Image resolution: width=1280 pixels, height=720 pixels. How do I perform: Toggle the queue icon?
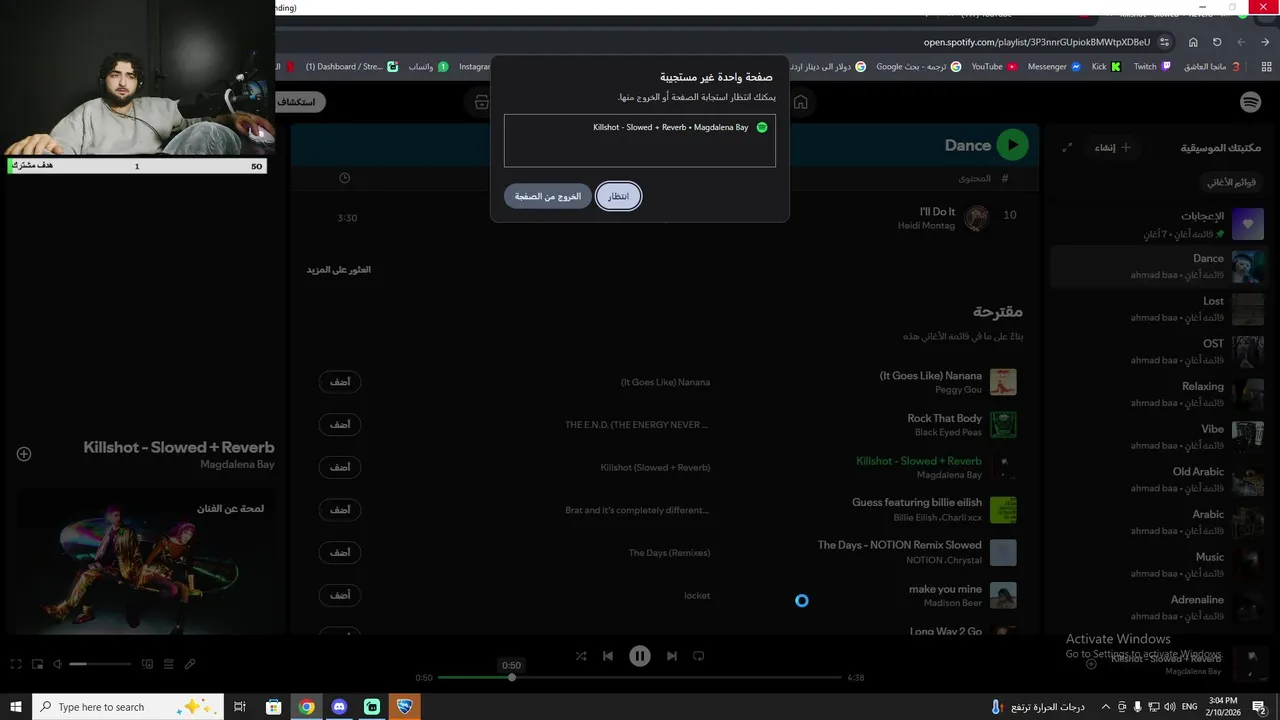168,664
